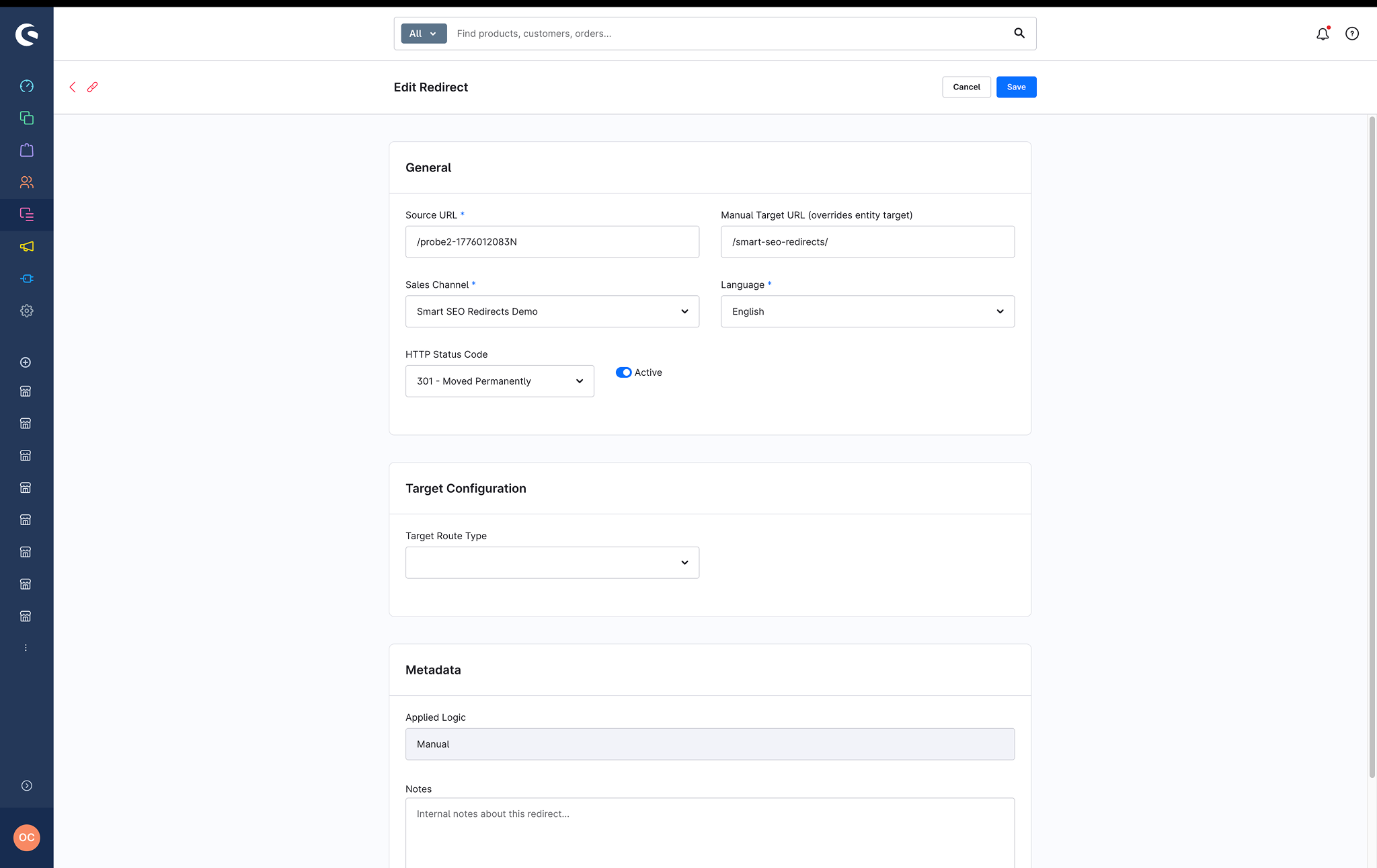Open the Language dropdown
1377x868 pixels.
click(x=867, y=311)
